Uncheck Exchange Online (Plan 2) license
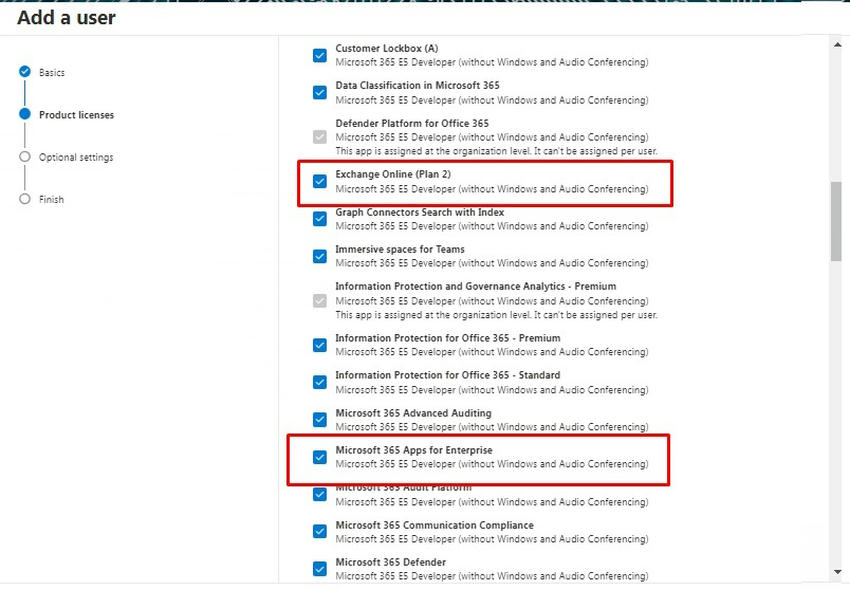The image size is (850, 590). click(319, 180)
